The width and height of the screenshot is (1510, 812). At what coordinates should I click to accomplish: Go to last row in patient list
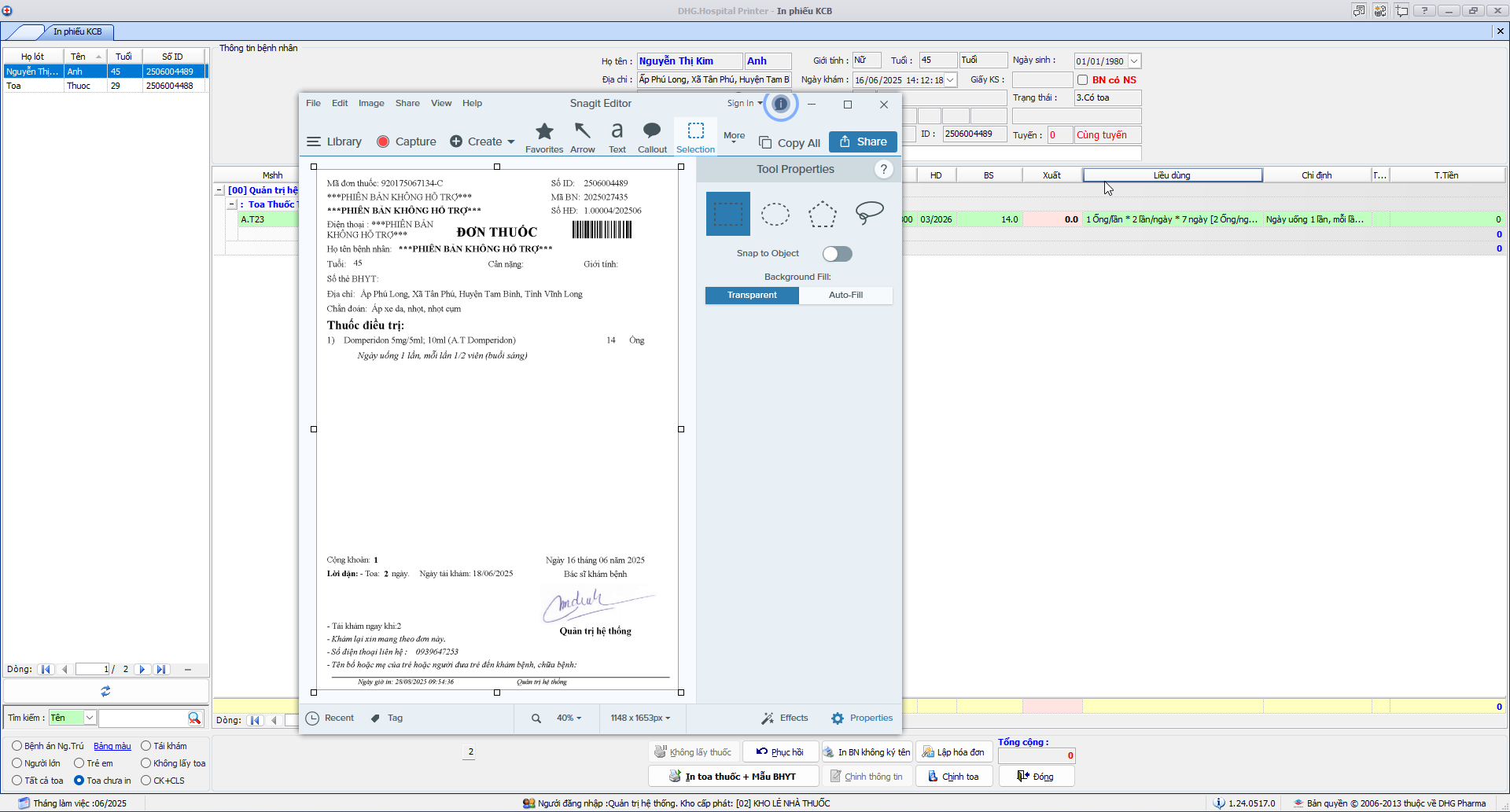161,670
